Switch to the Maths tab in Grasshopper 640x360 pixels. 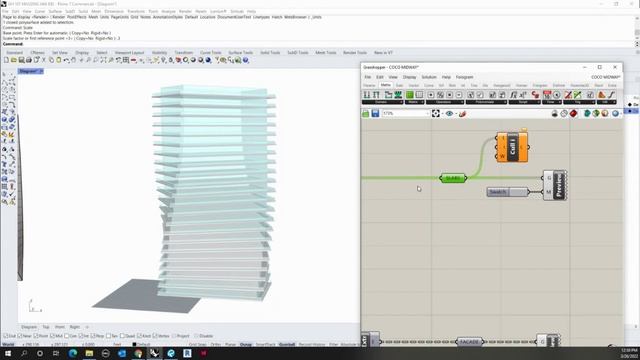point(386,85)
